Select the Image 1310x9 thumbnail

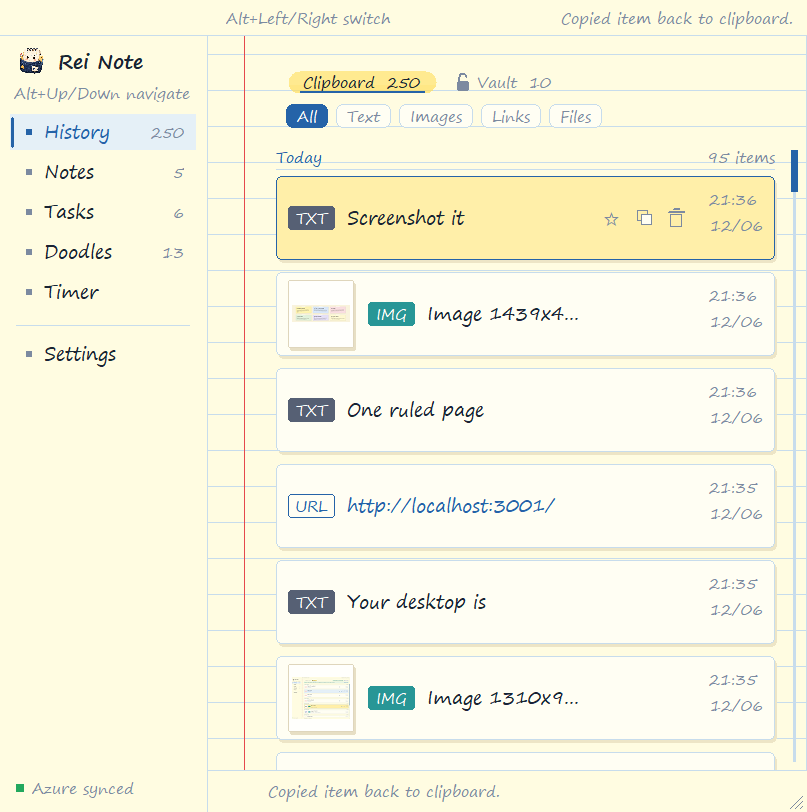click(x=321, y=698)
